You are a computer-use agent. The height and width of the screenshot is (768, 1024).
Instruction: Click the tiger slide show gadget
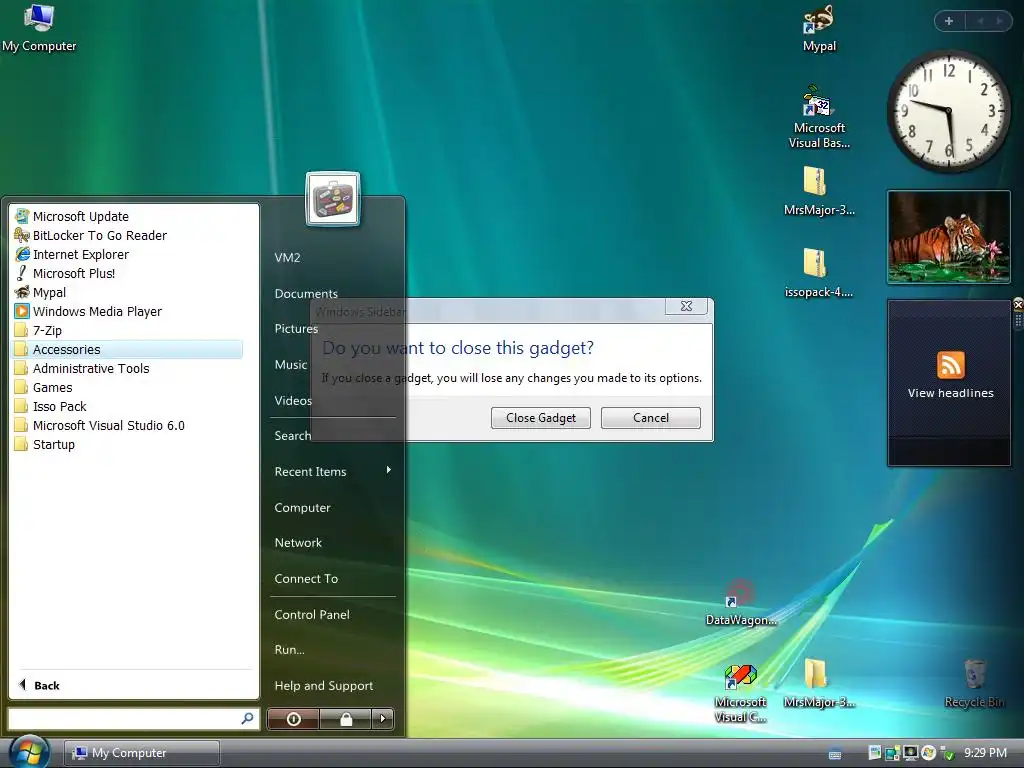(948, 237)
